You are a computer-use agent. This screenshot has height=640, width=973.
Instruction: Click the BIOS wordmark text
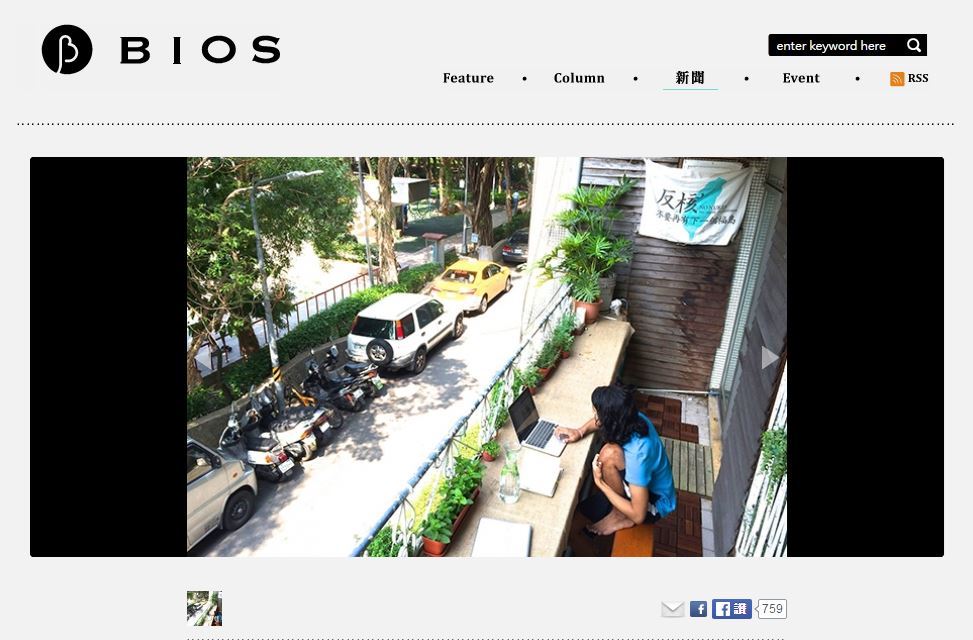[200, 50]
